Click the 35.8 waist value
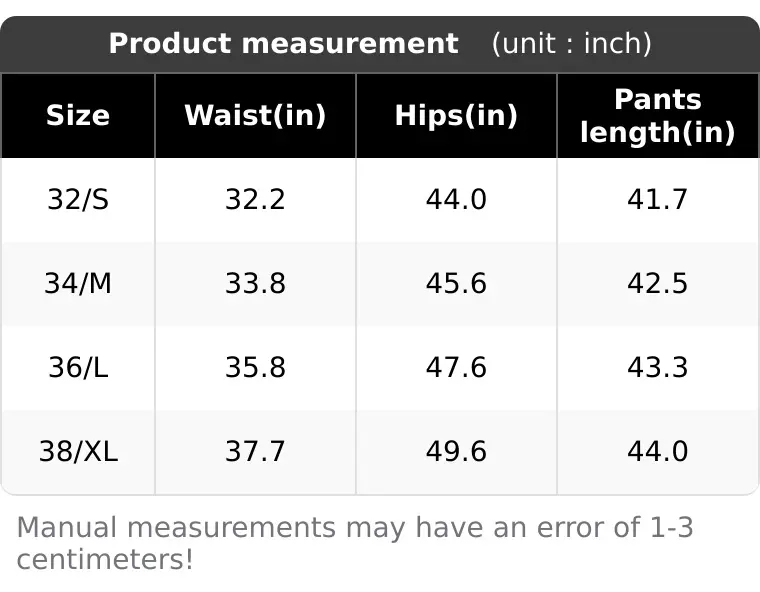This screenshot has width=760, height=592. click(255, 367)
